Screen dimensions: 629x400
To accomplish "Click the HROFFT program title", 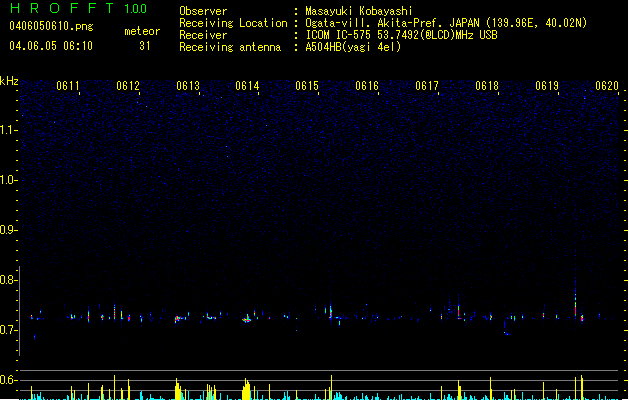I will pyautogui.click(x=62, y=8).
